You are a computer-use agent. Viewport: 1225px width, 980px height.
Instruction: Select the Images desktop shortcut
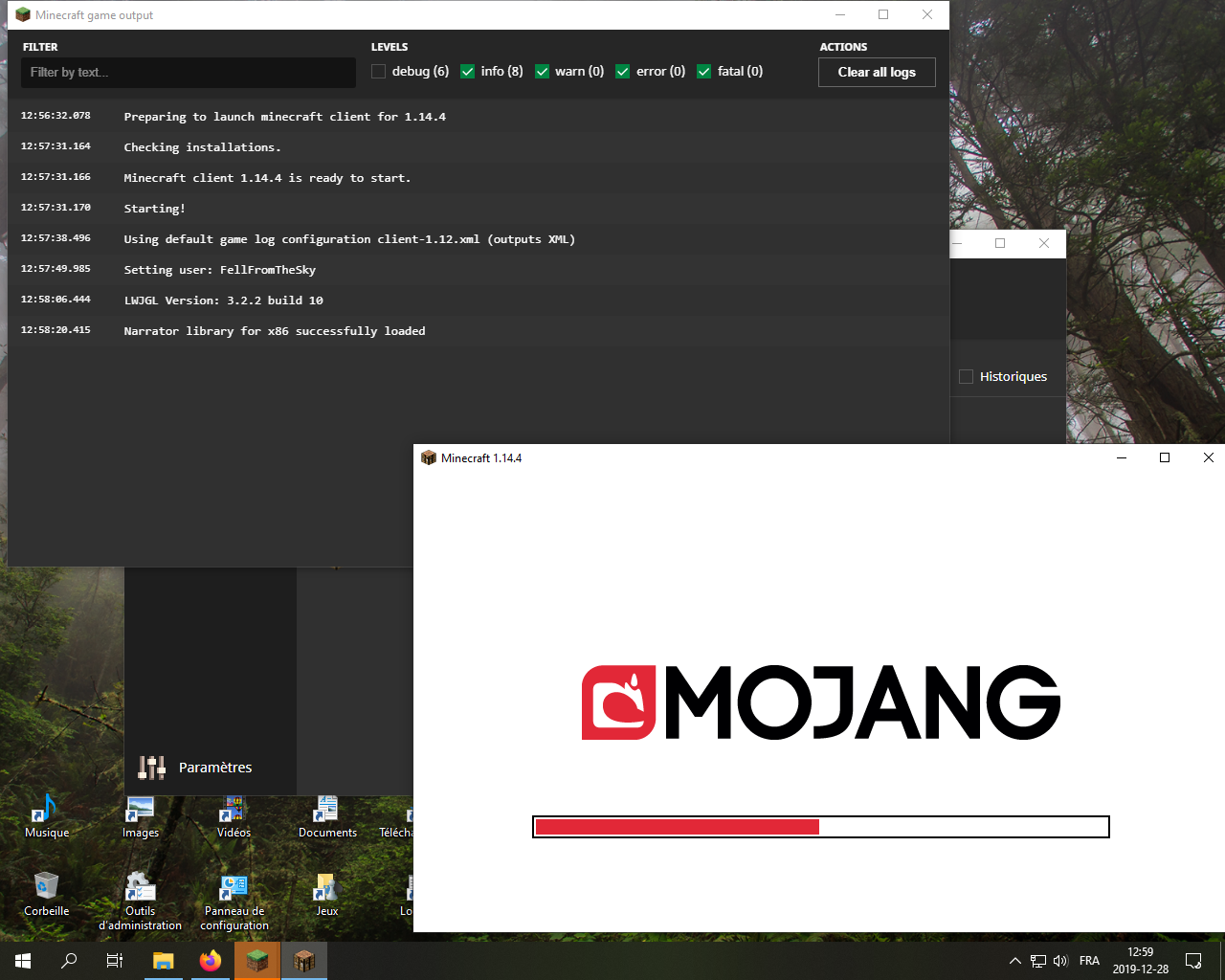pyautogui.click(x=141, y=817)
